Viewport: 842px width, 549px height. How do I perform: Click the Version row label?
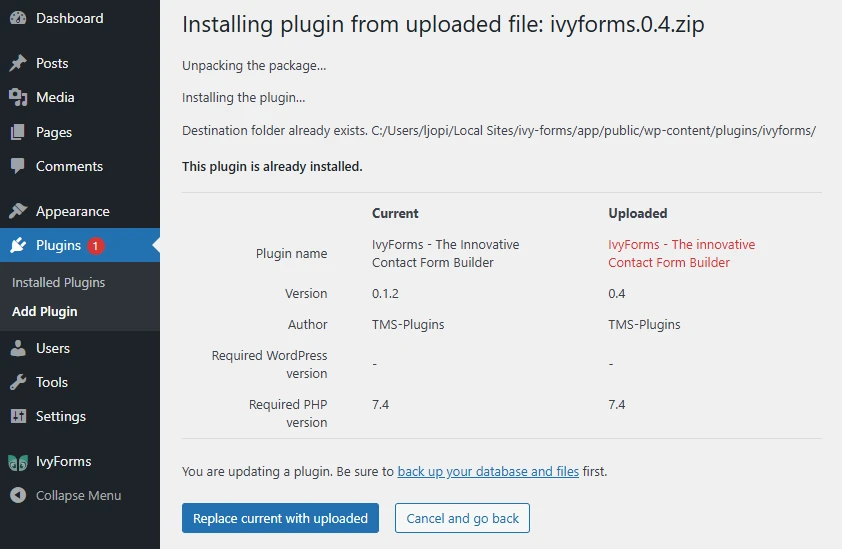306,293
